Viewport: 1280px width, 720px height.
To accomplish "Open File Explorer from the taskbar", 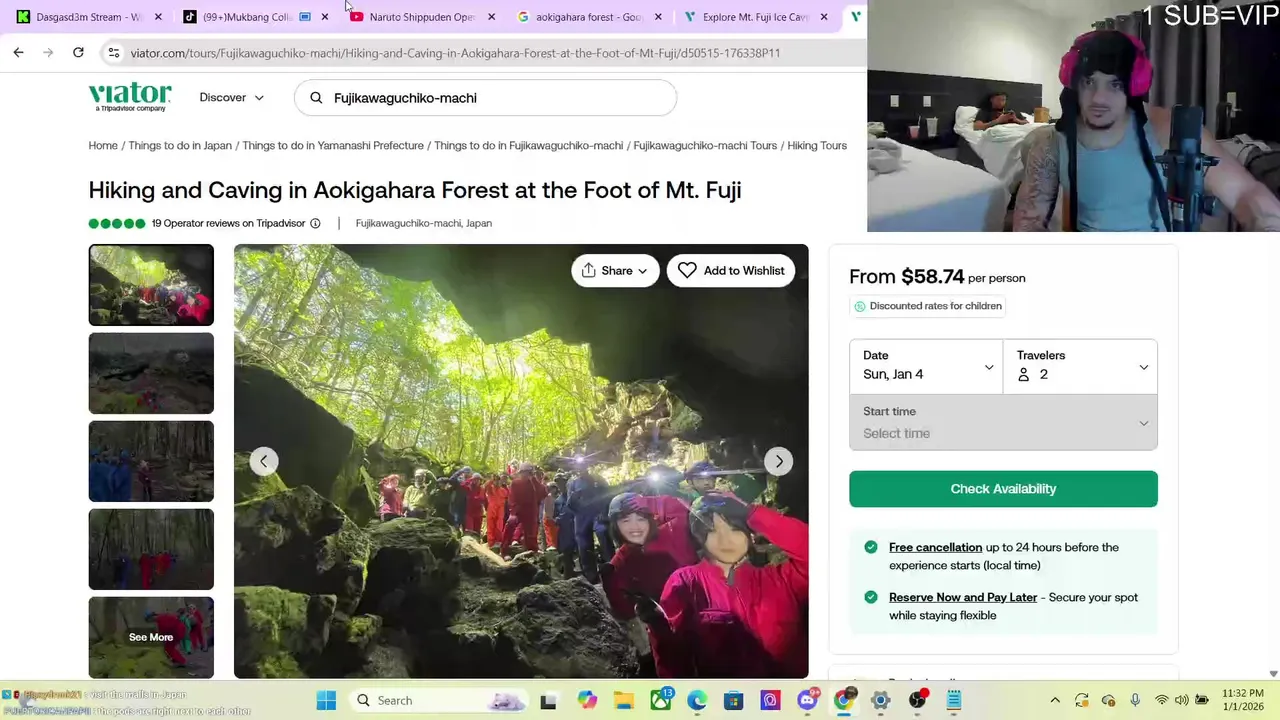I will pyautogui.click(x=624, y=700).
